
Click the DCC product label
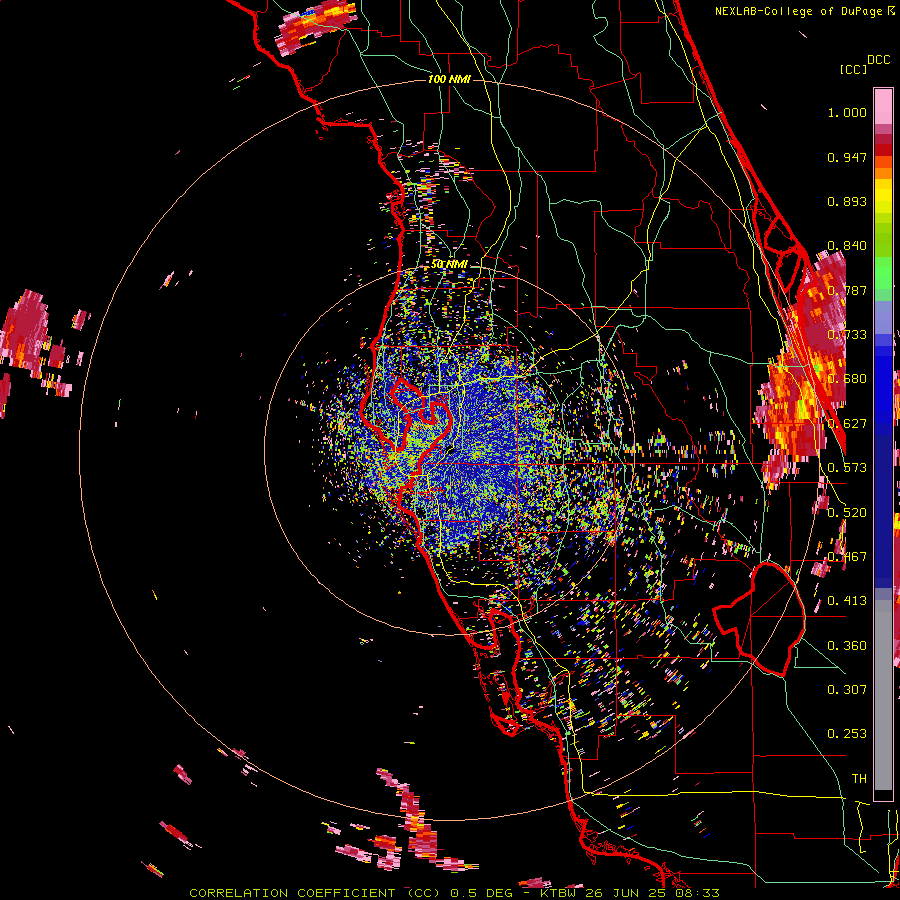[x=878, y=60]
